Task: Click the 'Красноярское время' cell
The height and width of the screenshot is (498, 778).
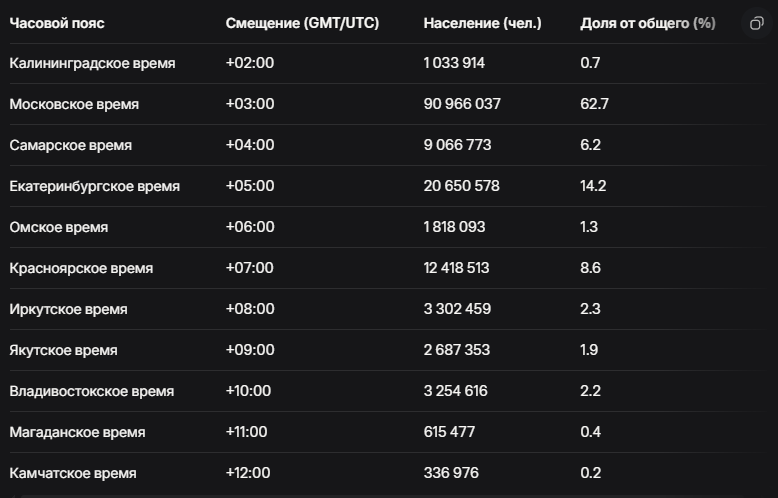Action: point(81,268)
